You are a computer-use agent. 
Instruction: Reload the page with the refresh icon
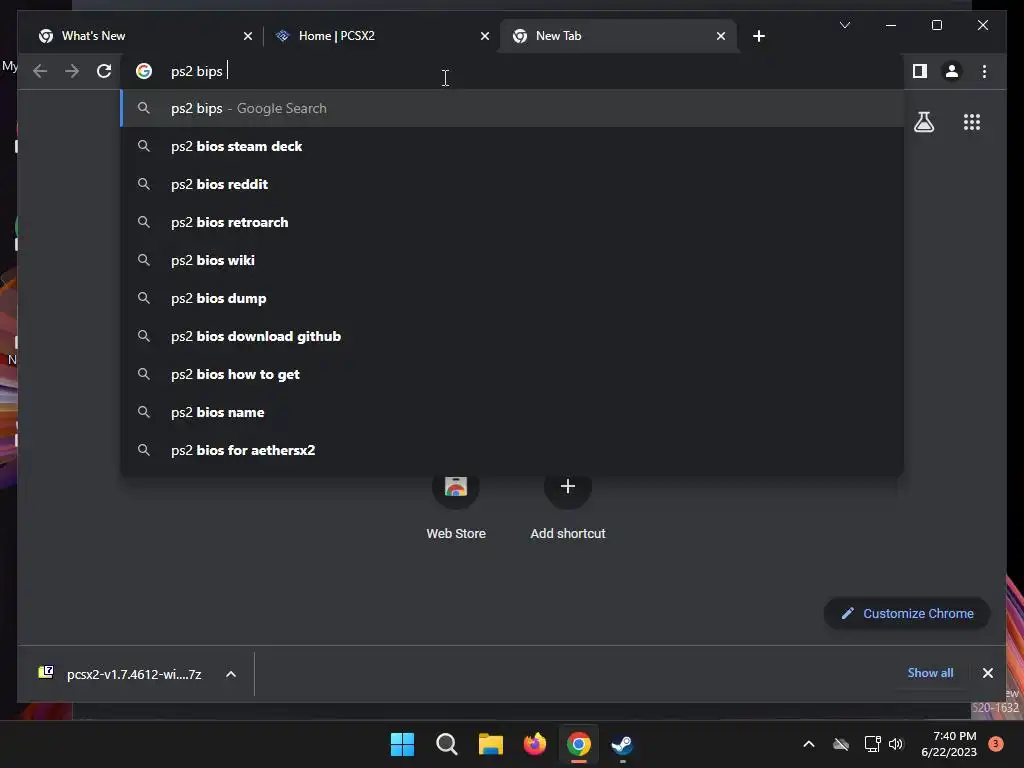coord(104,71)
